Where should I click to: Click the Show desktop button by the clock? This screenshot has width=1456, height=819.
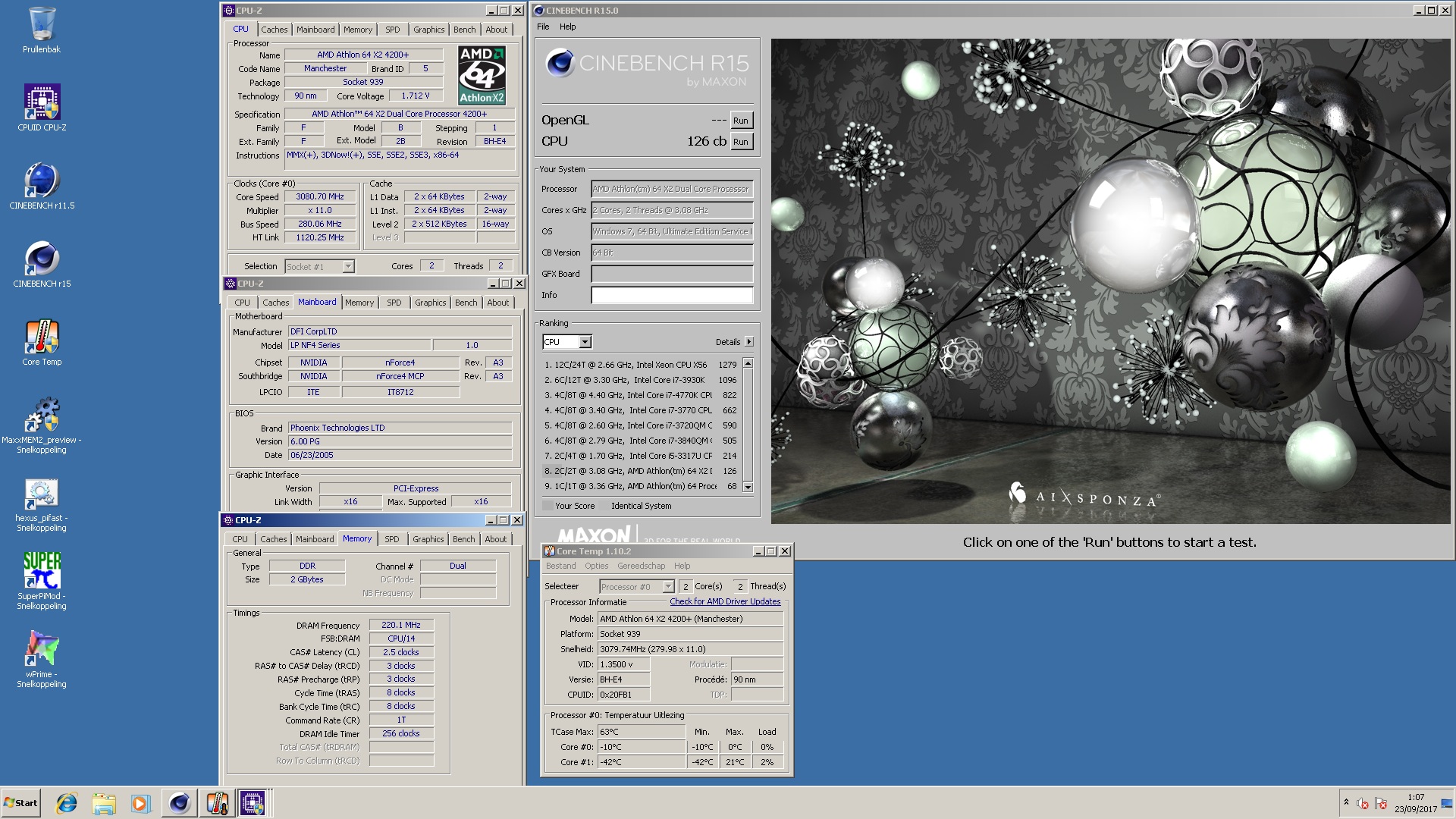[1448, 803]
